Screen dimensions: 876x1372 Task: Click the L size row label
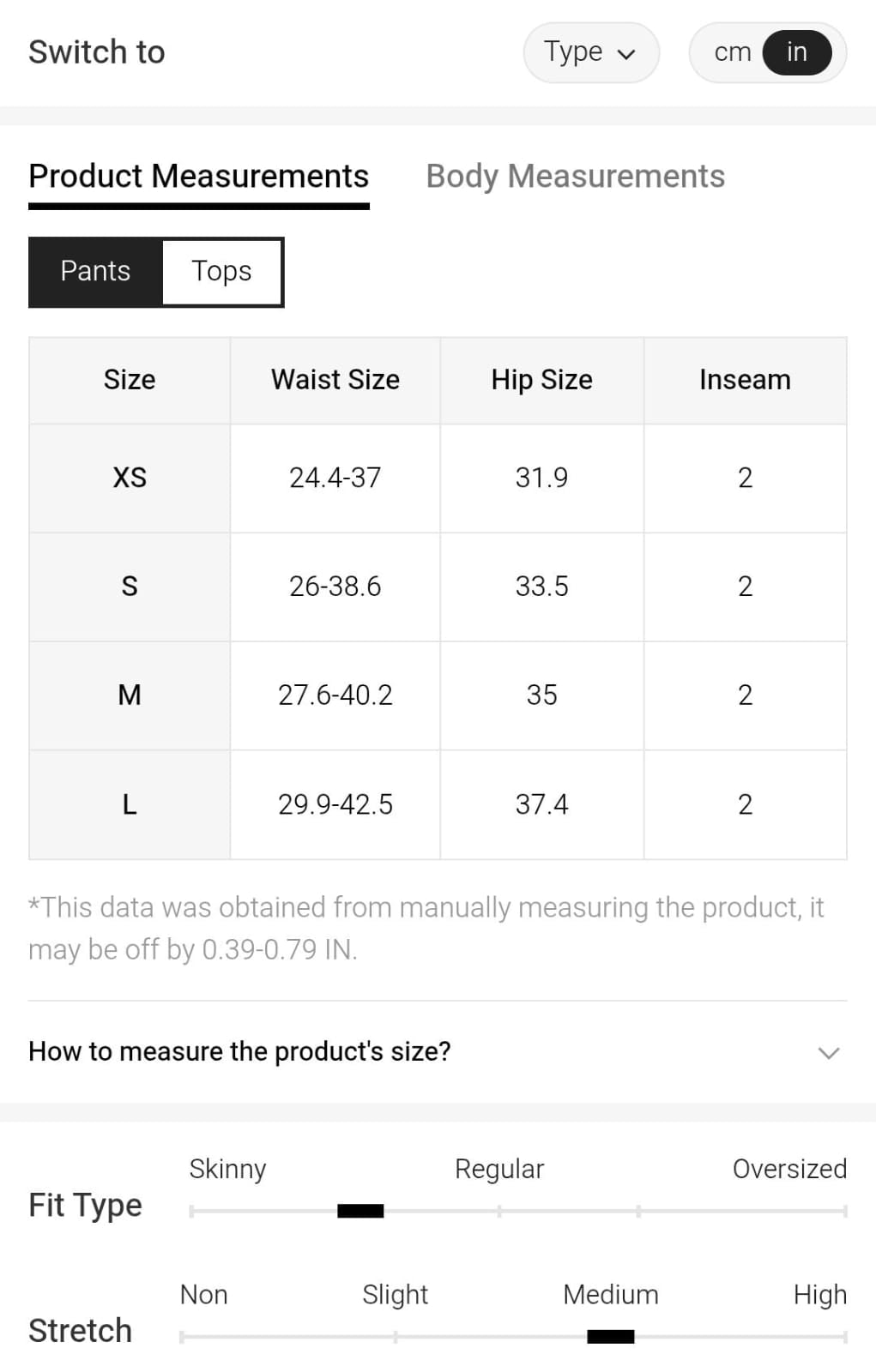coord(130,804)
